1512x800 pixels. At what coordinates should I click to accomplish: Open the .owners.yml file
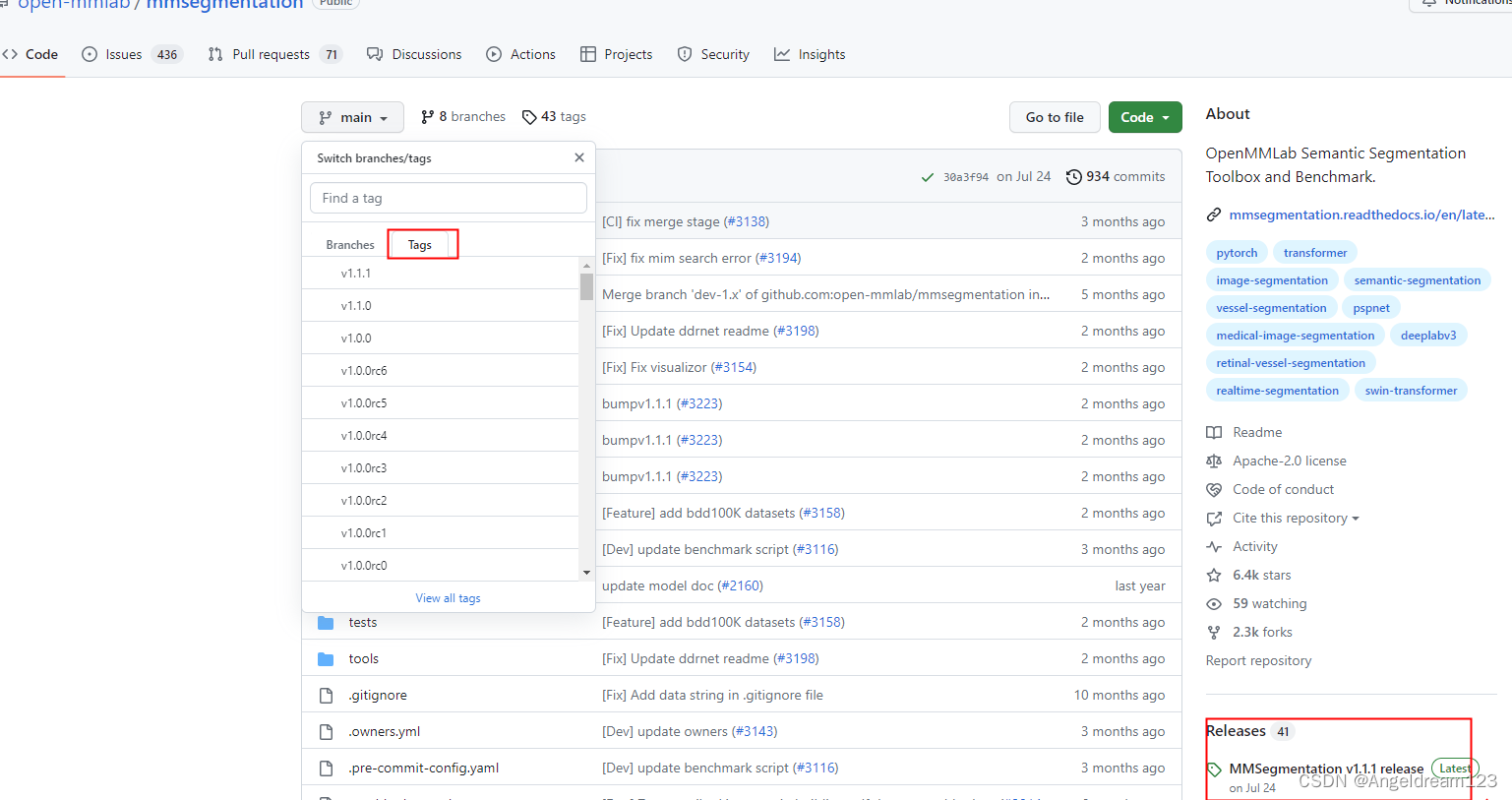385,731
